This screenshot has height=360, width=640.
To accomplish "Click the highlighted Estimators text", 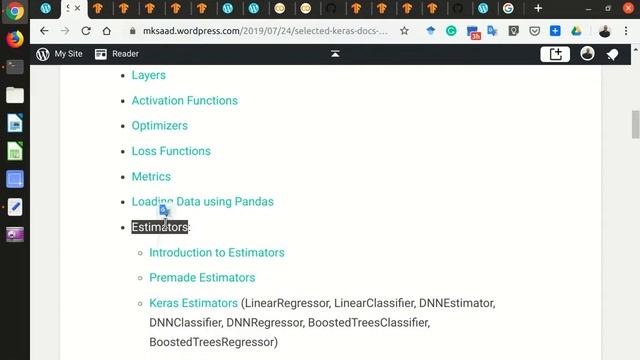I will click(x=160, y=227).
